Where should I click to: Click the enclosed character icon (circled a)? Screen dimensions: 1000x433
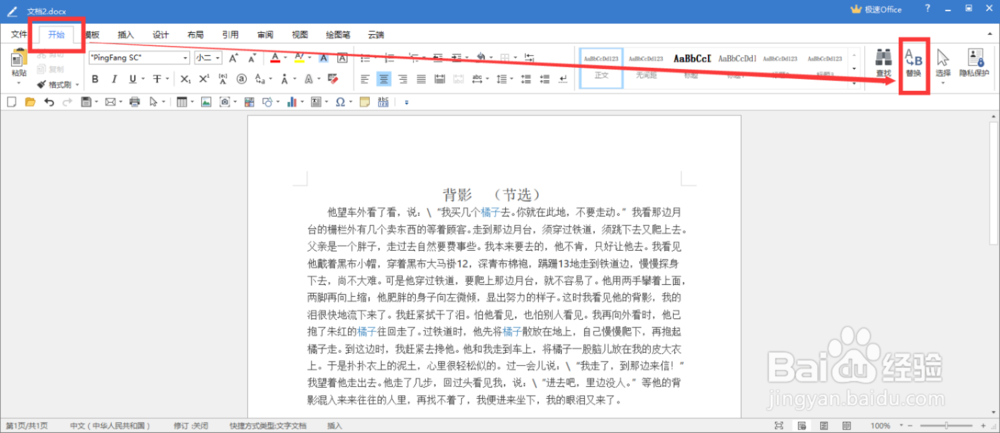[x=241, y=79]
